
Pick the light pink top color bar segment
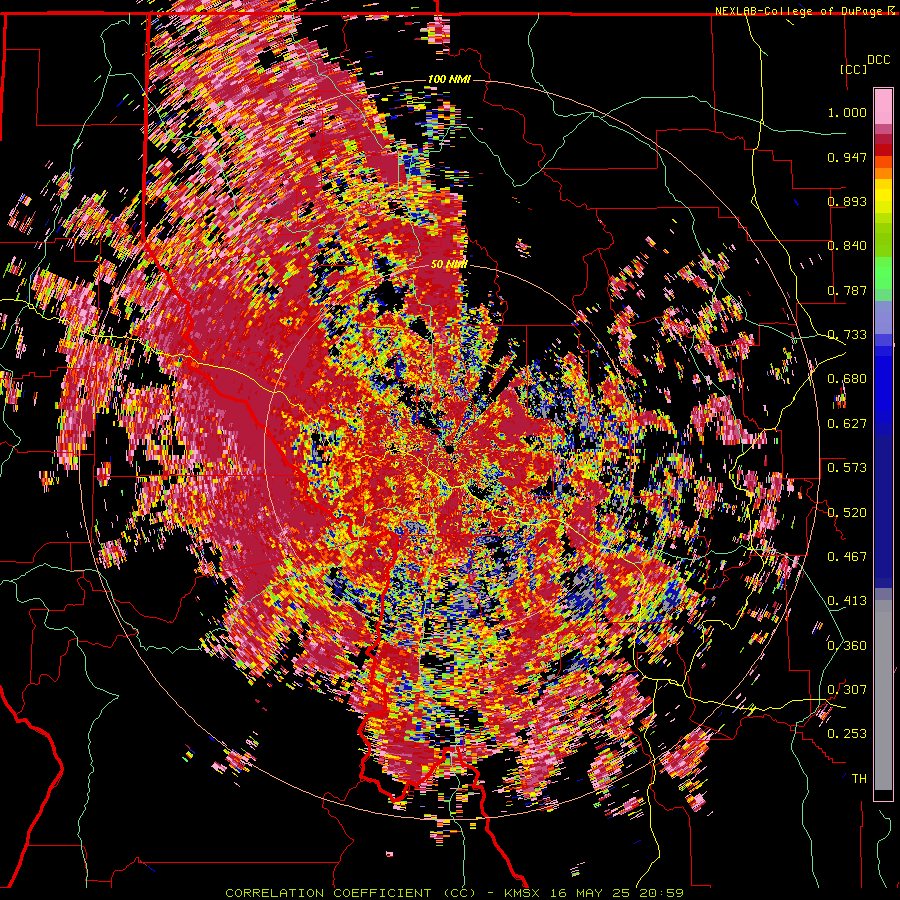[883, 106]
